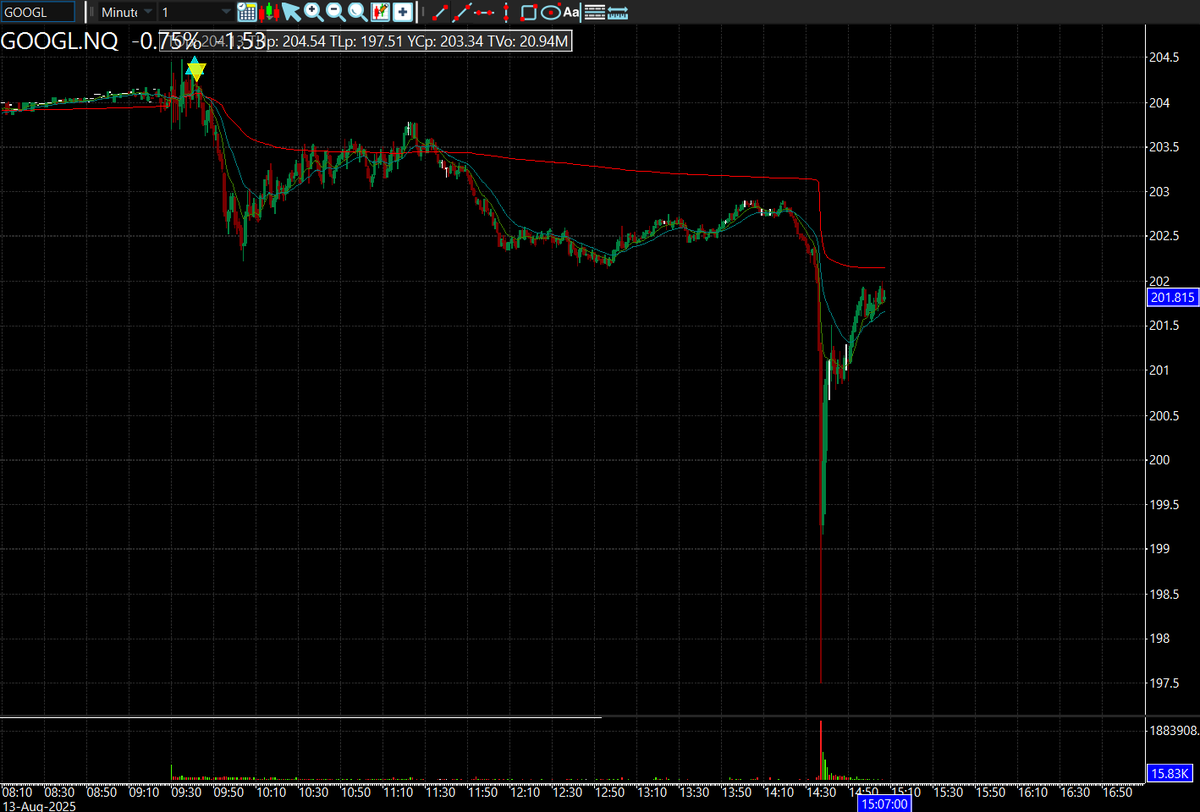Click the 204.5 price axis label
Screen dimensions: 1200x812
tap(1165, 58)
